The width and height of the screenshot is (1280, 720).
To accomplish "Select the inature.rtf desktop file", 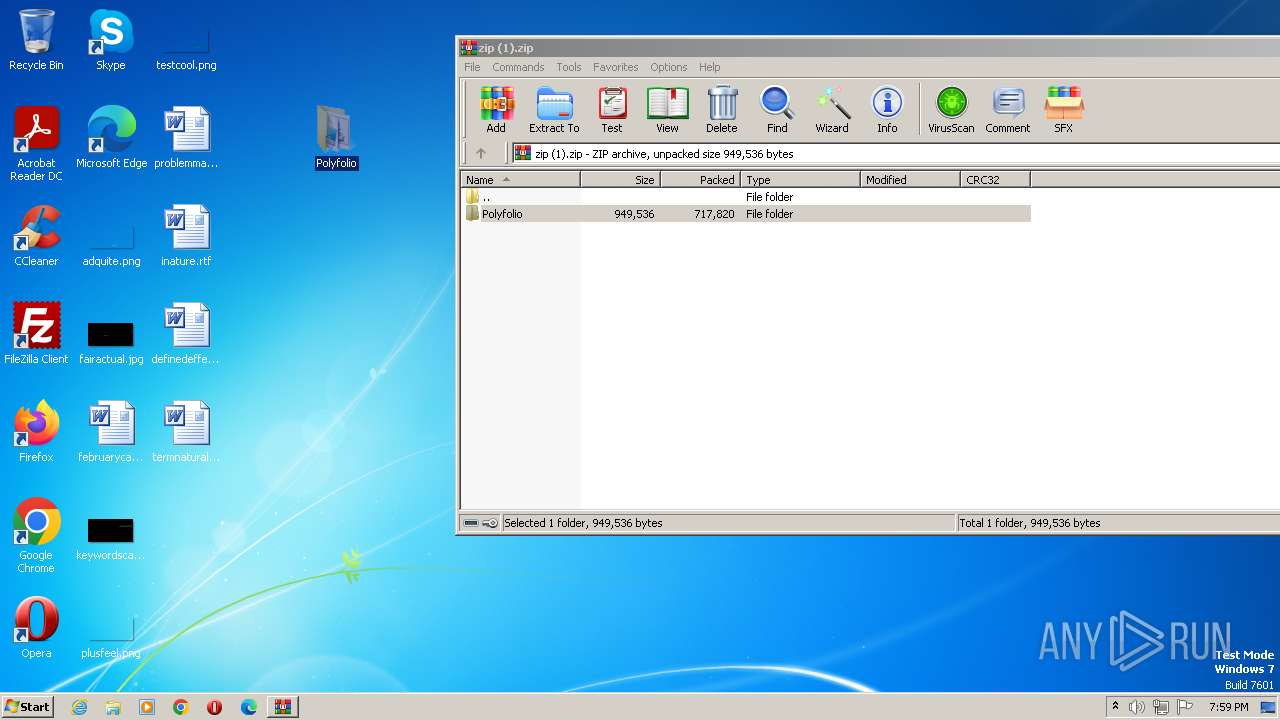I will [186, 236].
